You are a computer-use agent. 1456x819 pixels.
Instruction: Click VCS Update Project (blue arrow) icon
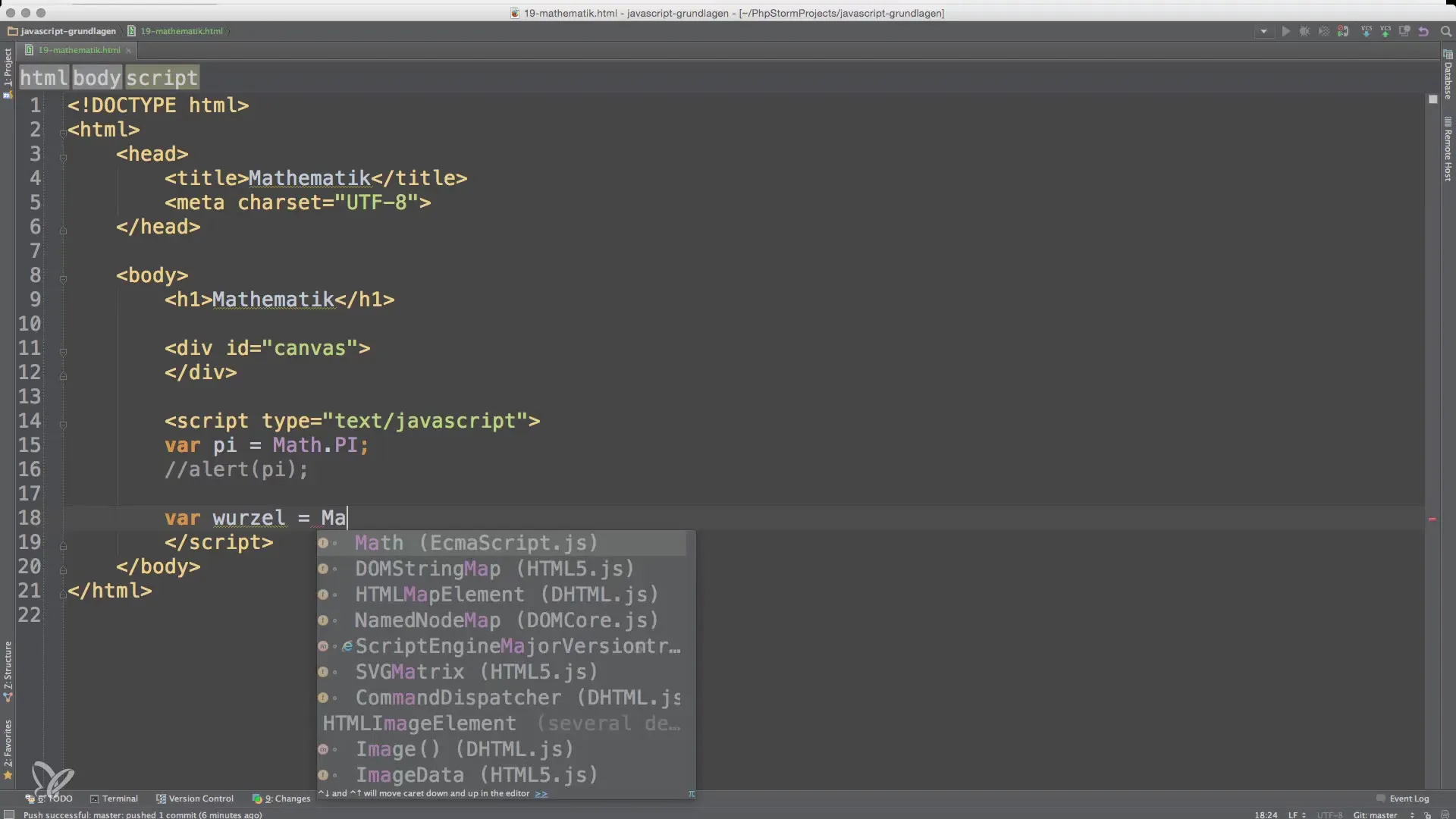point(1367,32)
